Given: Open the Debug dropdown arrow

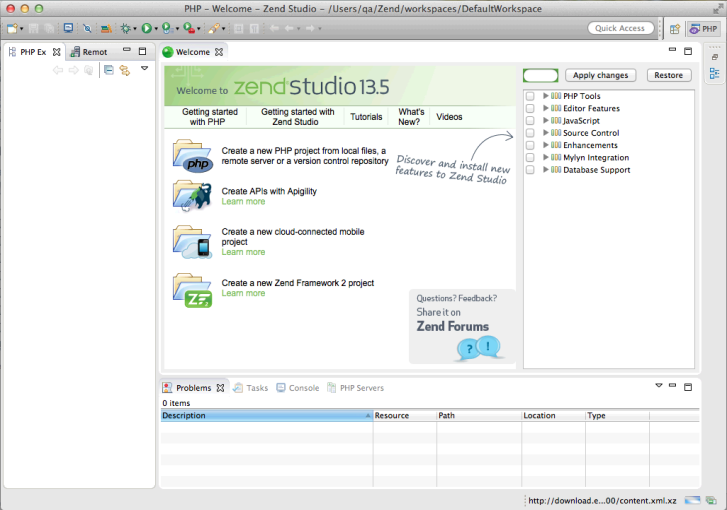Looking at the screenshot, I should [x=135, y=29].
